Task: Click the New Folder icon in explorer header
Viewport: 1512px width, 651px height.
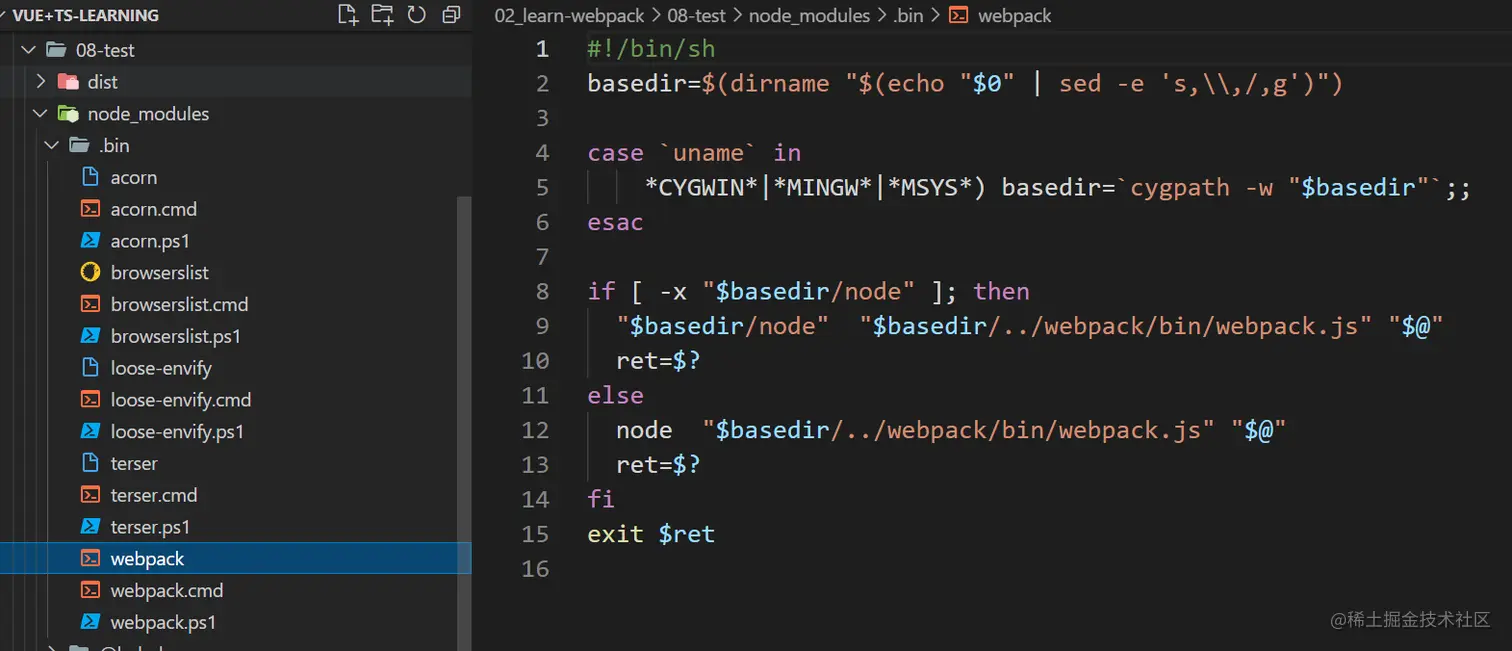Action: click(382, 15)
